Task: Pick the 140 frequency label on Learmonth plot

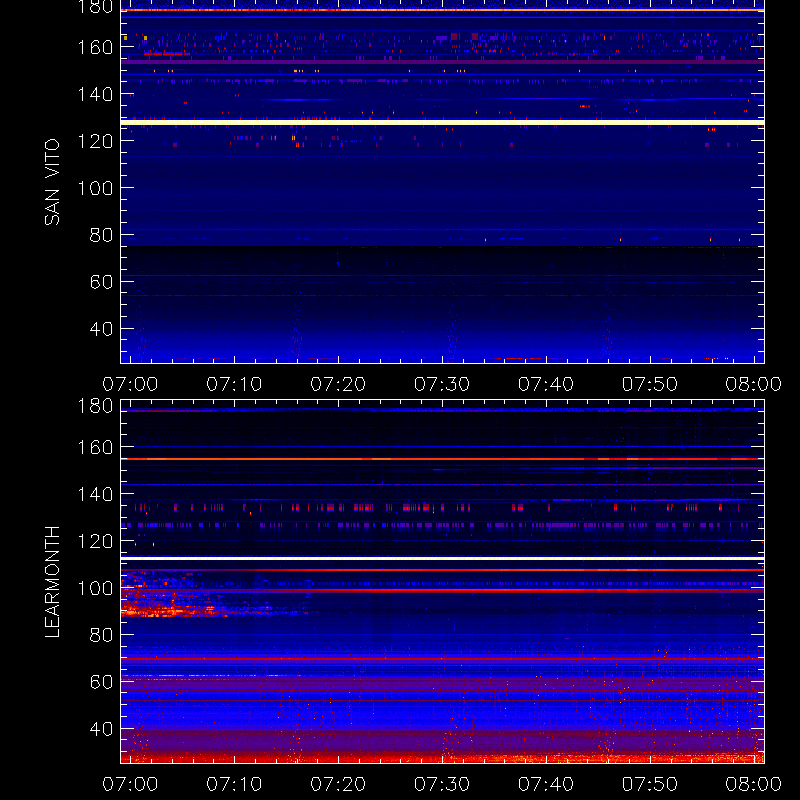Action: [x=95, y=494]
